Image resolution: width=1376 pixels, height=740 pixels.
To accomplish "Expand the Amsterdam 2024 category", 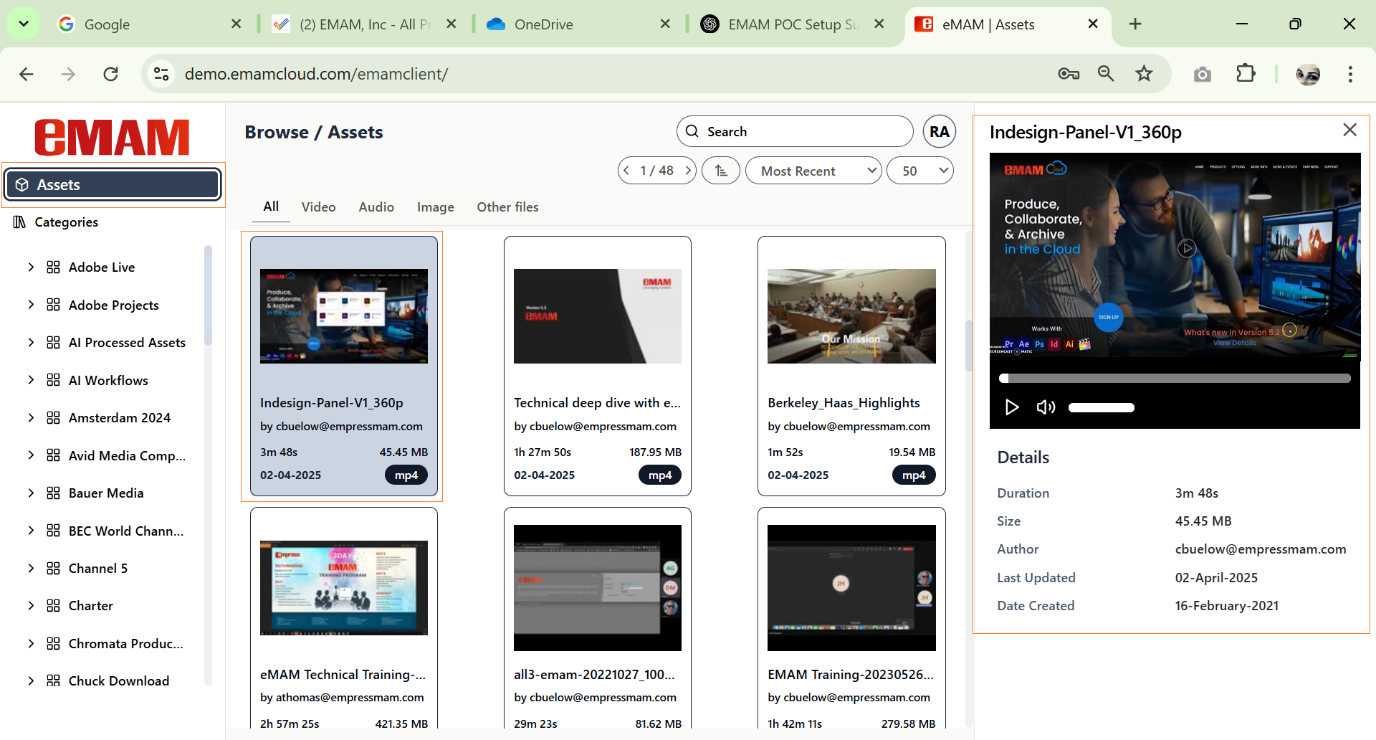I will click(x=31, y=418).
